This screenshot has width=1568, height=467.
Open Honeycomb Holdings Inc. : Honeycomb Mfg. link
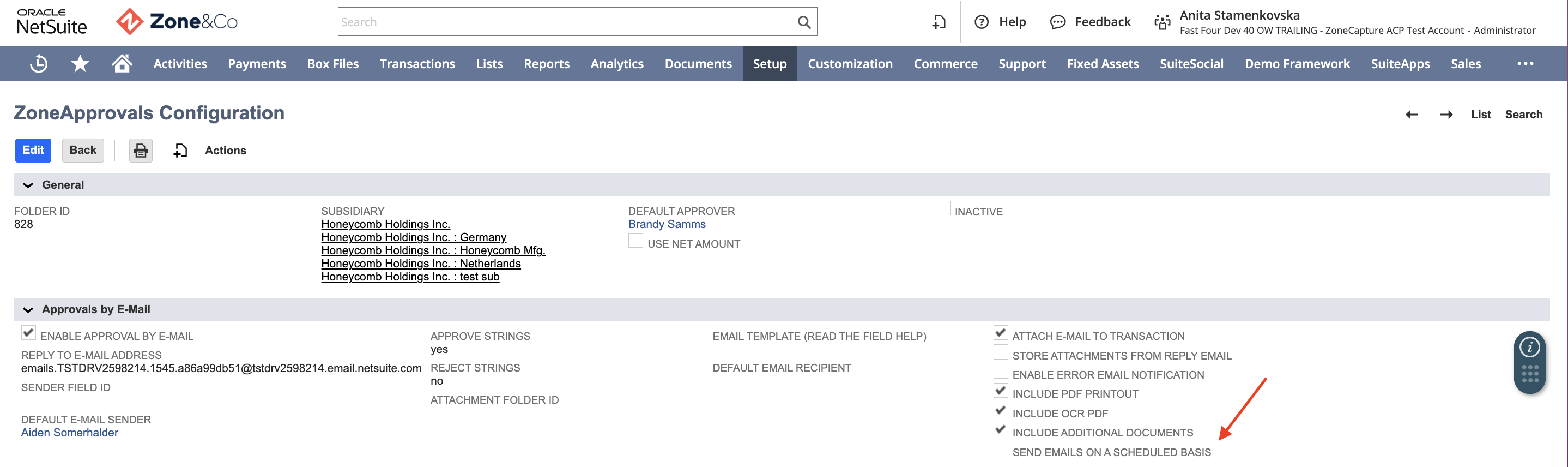tap(433, 250)
